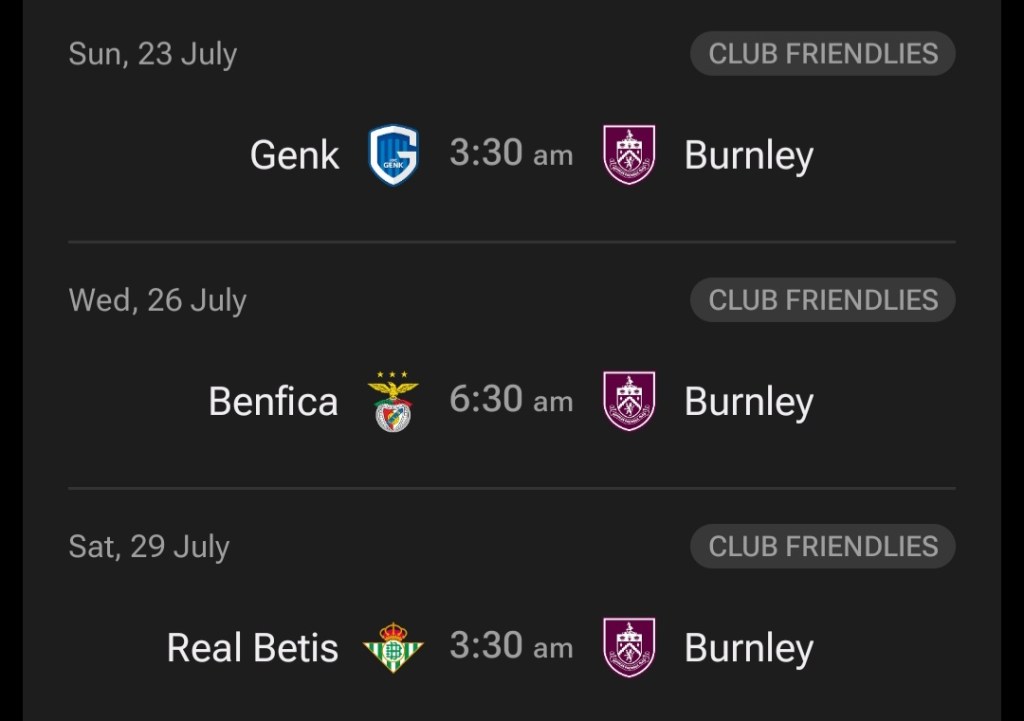
Task: Open 3:30 am kickoff of Real Betis match
Action: coord(511,646)
